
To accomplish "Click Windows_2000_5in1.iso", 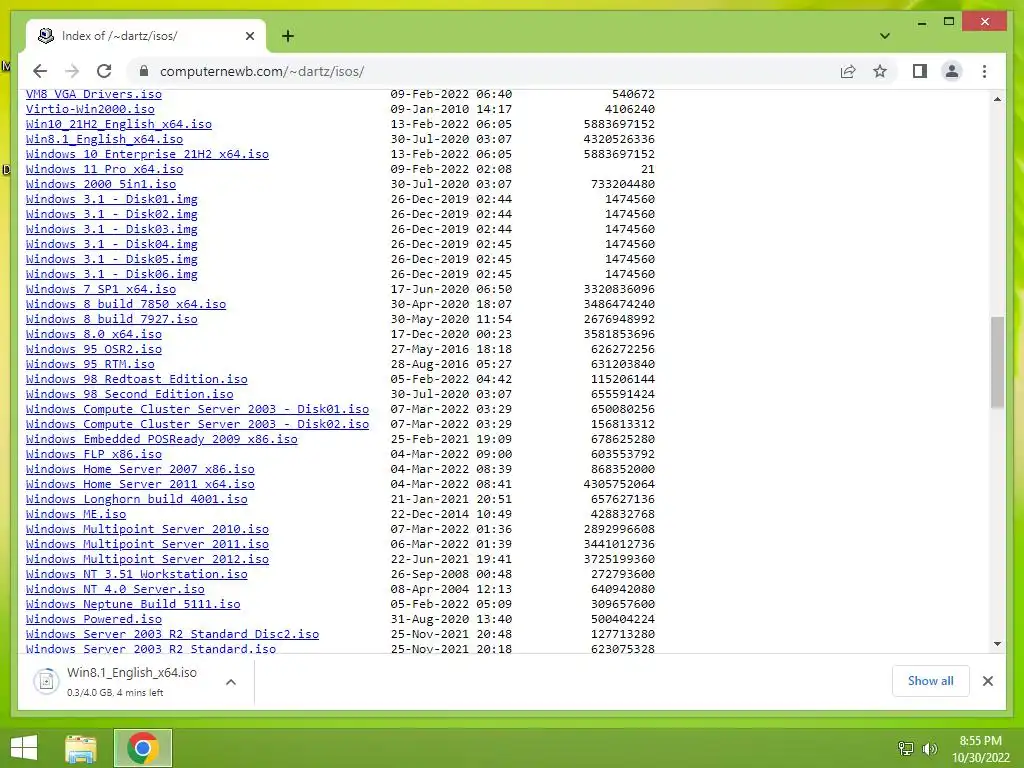I will [x=101, y=184].
